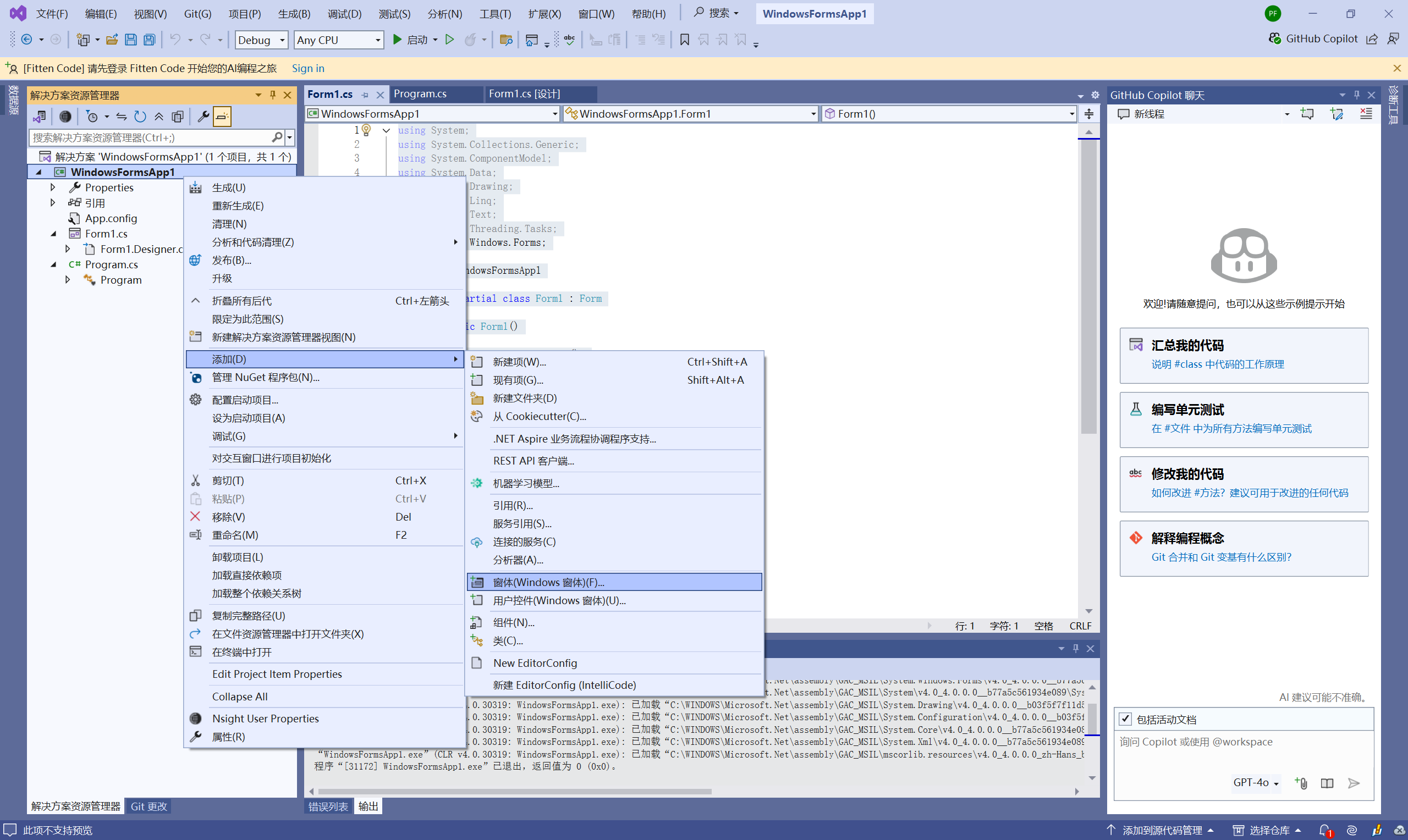Screen dimensions: 1408x840
Task: Switch to the Git 更改 tab
Action: coord(149,806)
